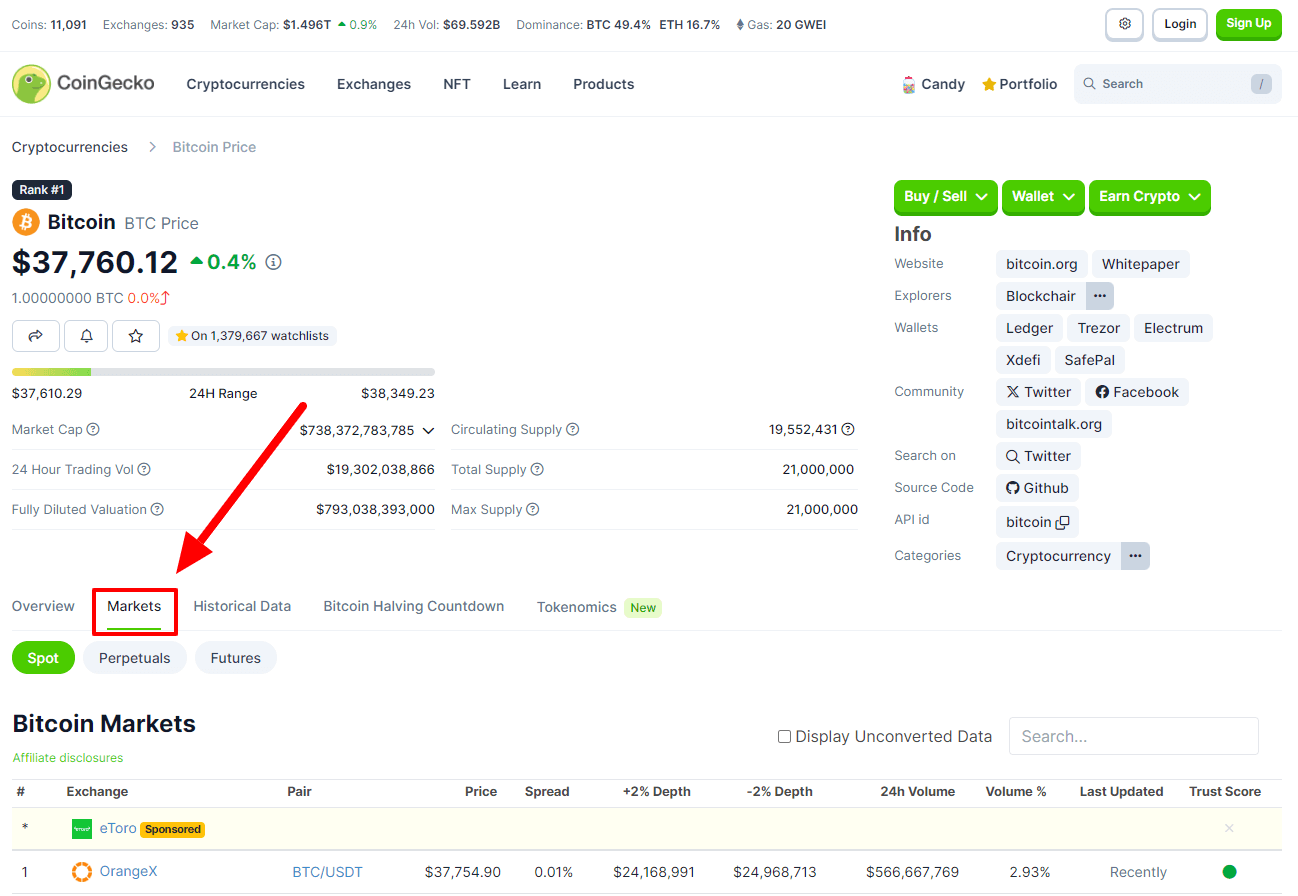Switch to the Futures market filter
Viewport: 1298px width, 896px height.
pyautogui.click(x=236, y=658)
